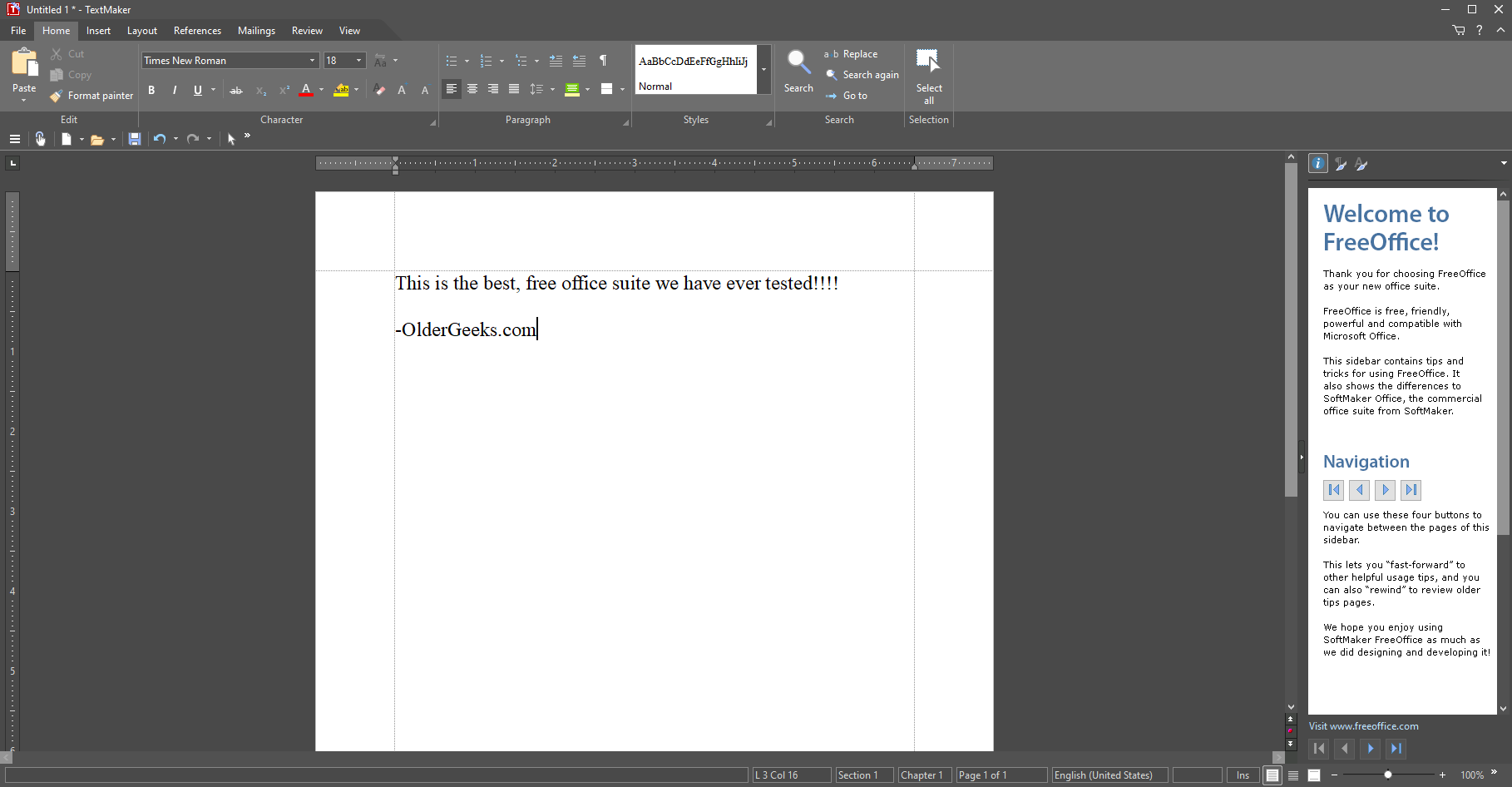The width and height of the screenshot is (1512, 787).
Task: Click the Save floppy disk icon
Action: [135, 139]
